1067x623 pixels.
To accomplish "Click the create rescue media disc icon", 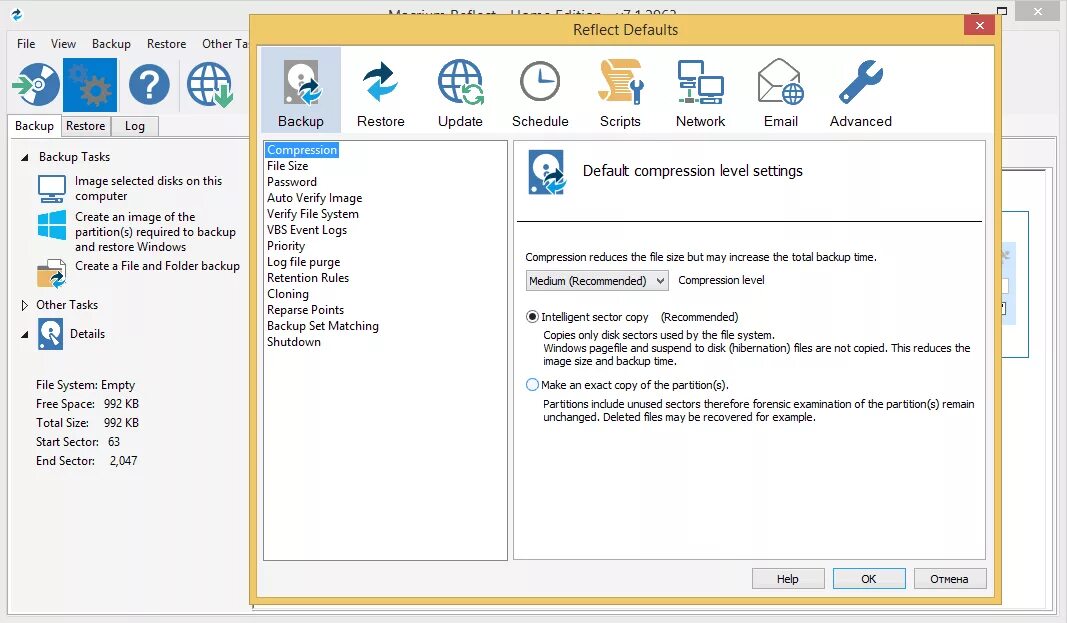I will 36,84.
